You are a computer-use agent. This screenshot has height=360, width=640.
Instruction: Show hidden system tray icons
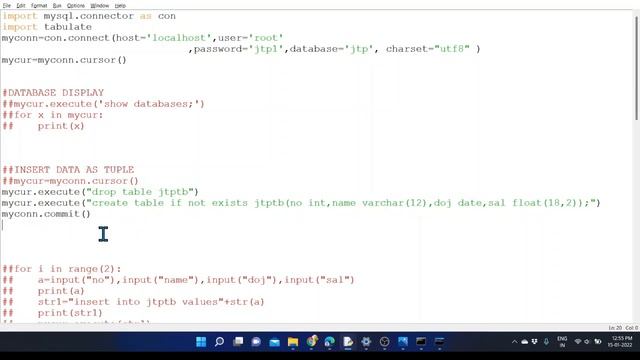[514, 342]
